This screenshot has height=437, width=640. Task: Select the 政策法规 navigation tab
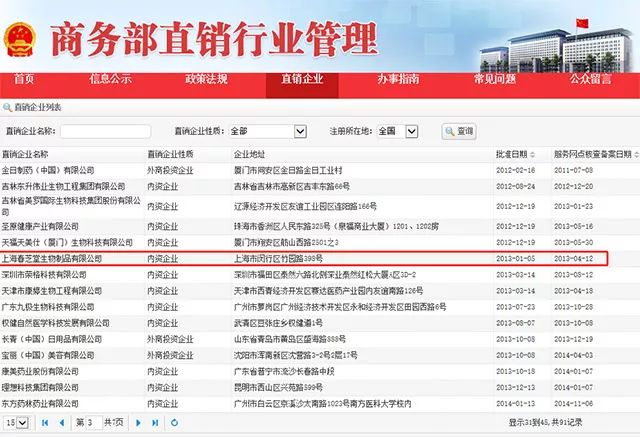207,78
